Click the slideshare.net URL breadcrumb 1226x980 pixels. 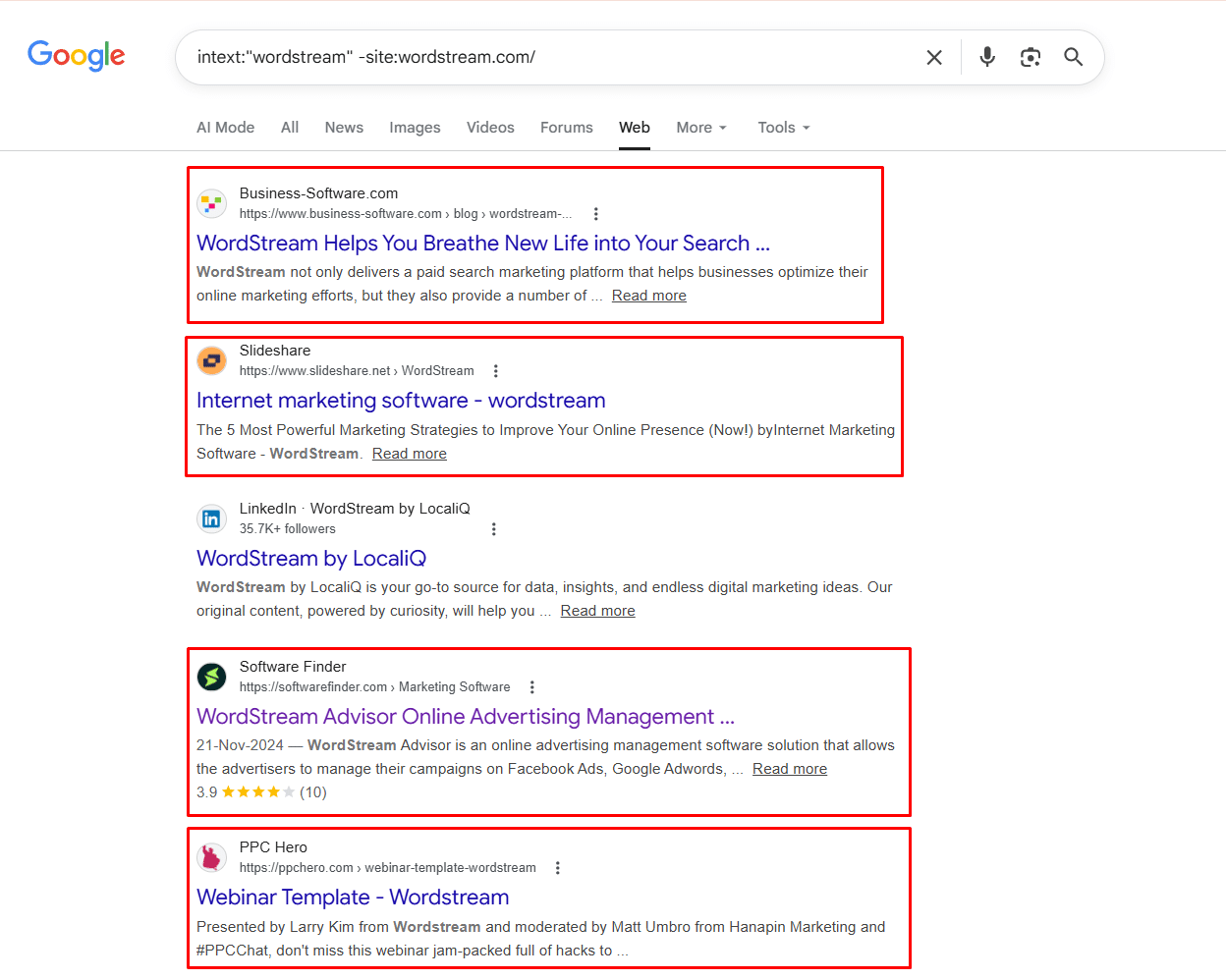click(x=357, y=371)
